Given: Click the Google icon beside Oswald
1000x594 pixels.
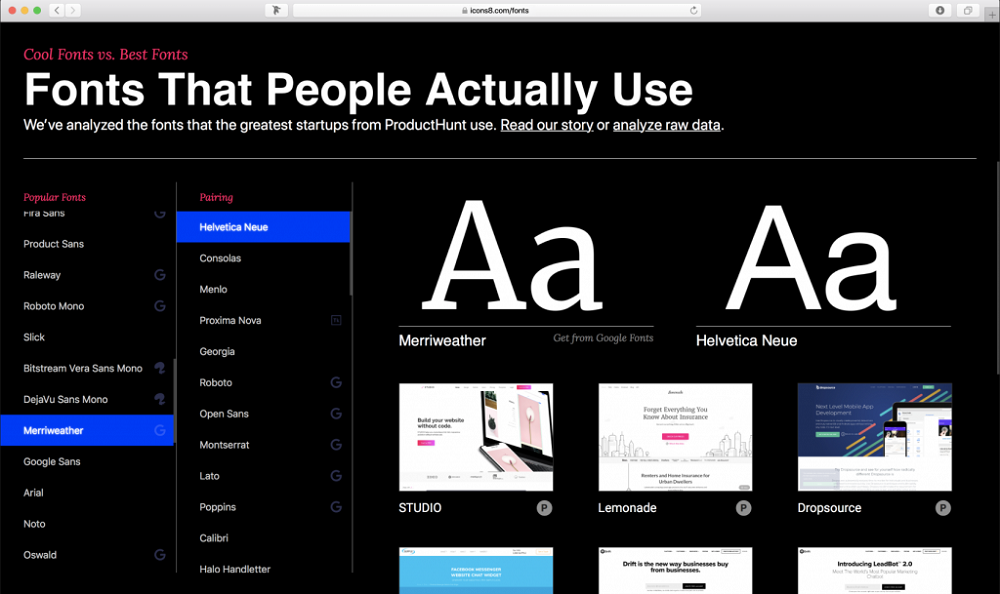Looking at the screenshot, I should coord(160,555).
